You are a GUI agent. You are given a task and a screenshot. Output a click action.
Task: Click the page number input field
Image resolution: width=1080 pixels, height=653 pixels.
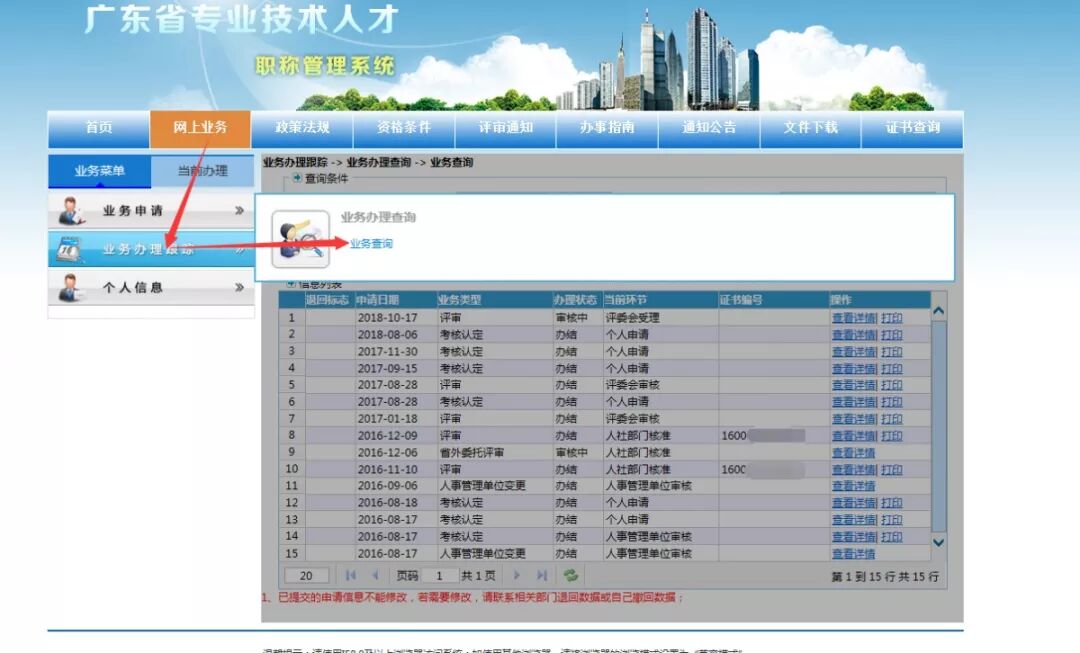click(437, 574)
